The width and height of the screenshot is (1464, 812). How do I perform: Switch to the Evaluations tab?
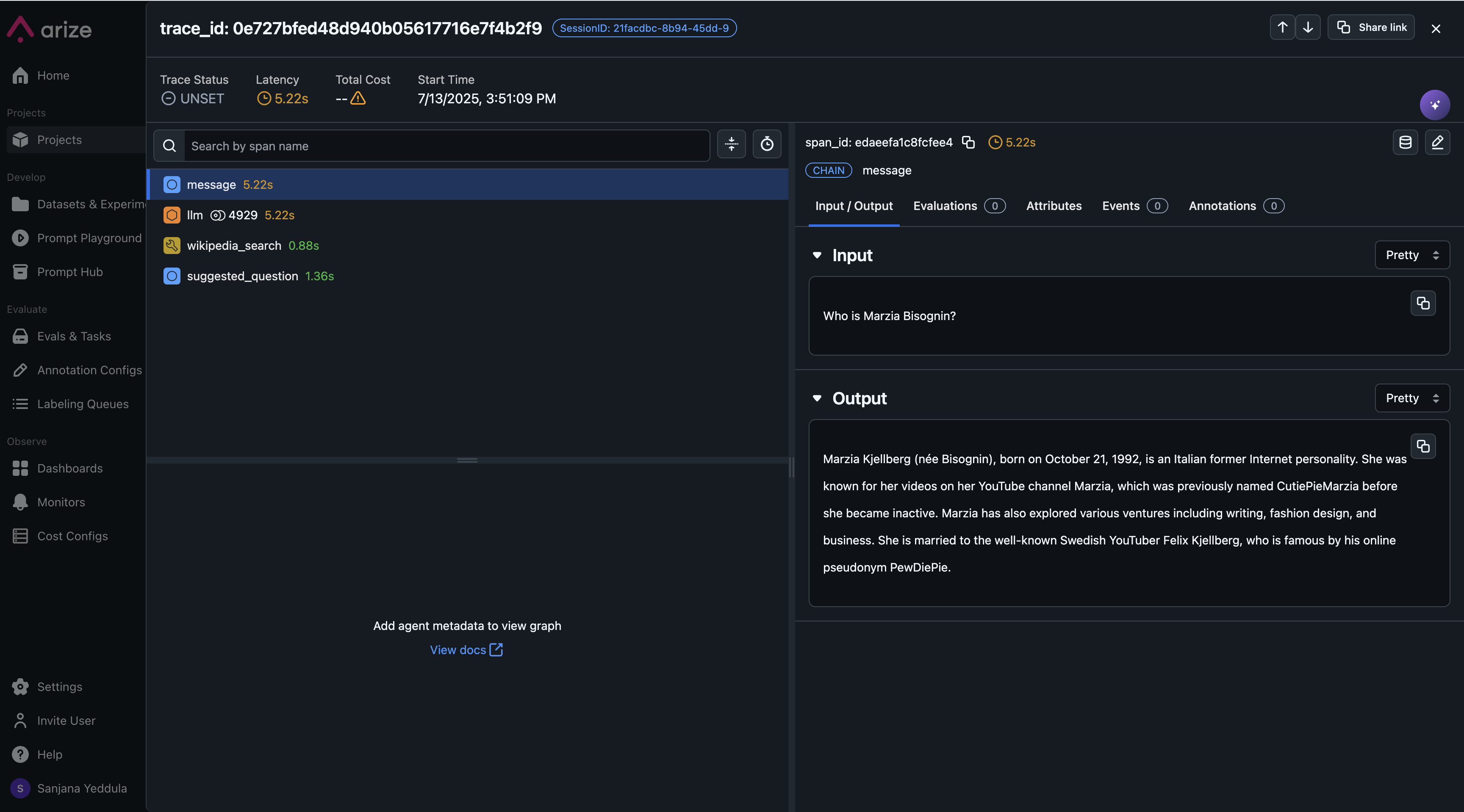959,206
